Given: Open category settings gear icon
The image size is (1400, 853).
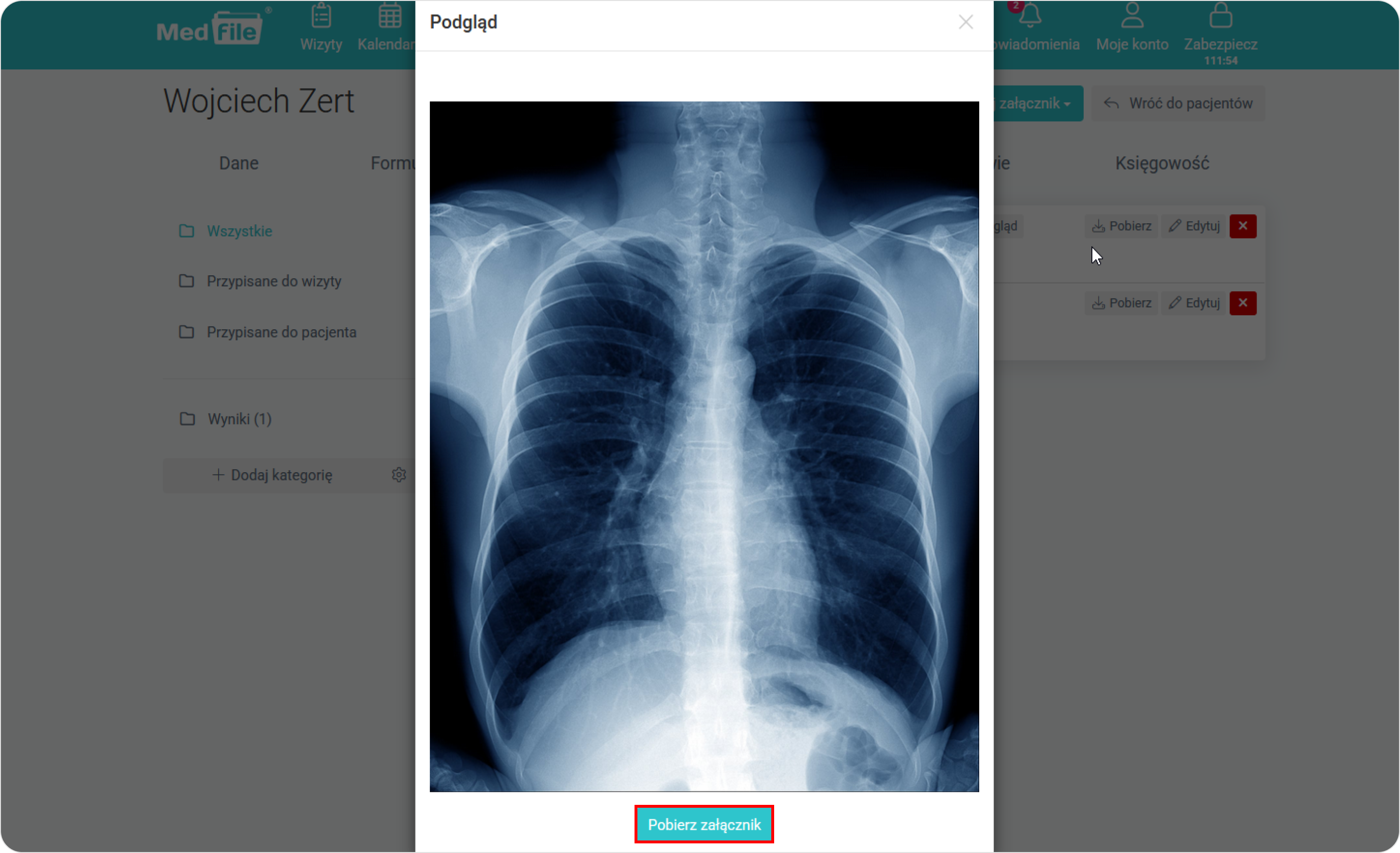Looking at the screenshot, I should (398, 475).
